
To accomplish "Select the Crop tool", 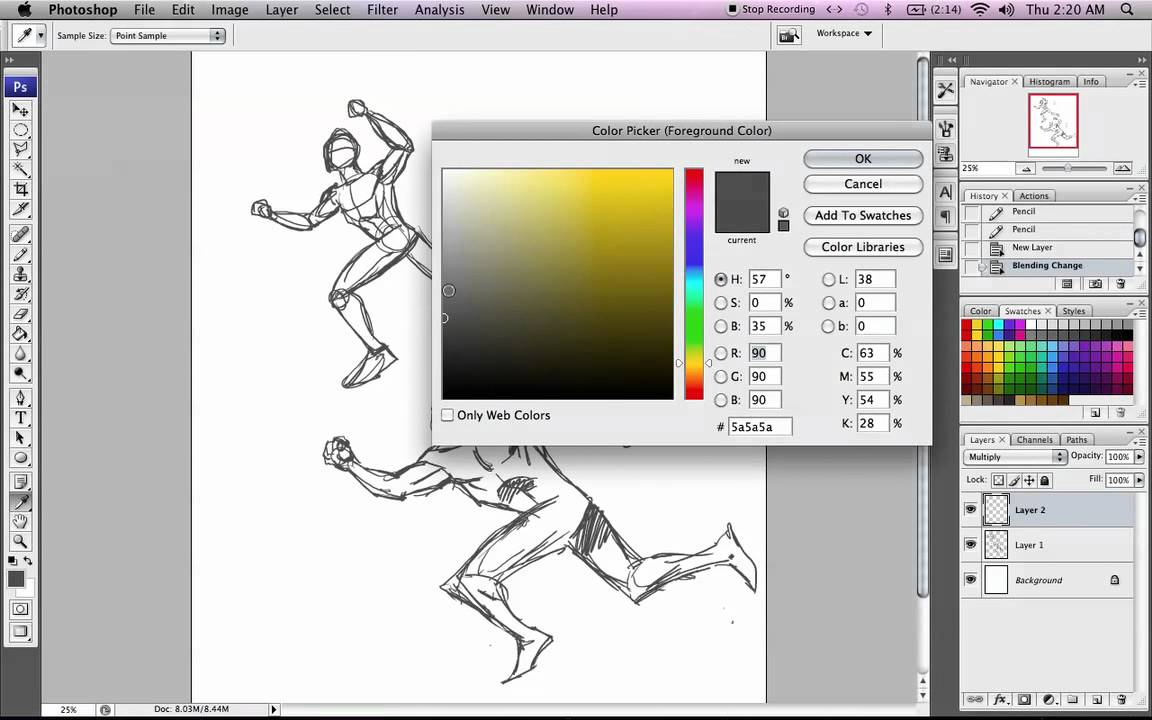I will 21,190.
